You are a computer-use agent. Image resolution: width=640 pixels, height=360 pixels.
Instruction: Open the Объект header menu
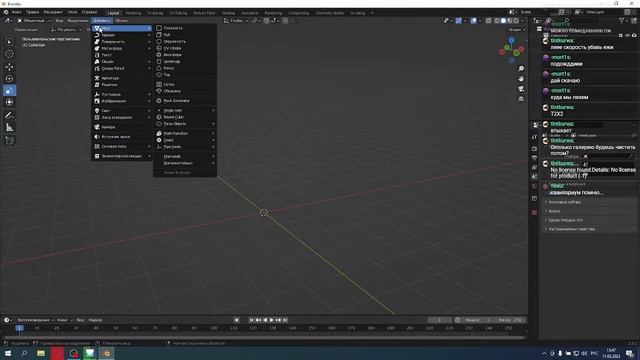click(121, 20)
